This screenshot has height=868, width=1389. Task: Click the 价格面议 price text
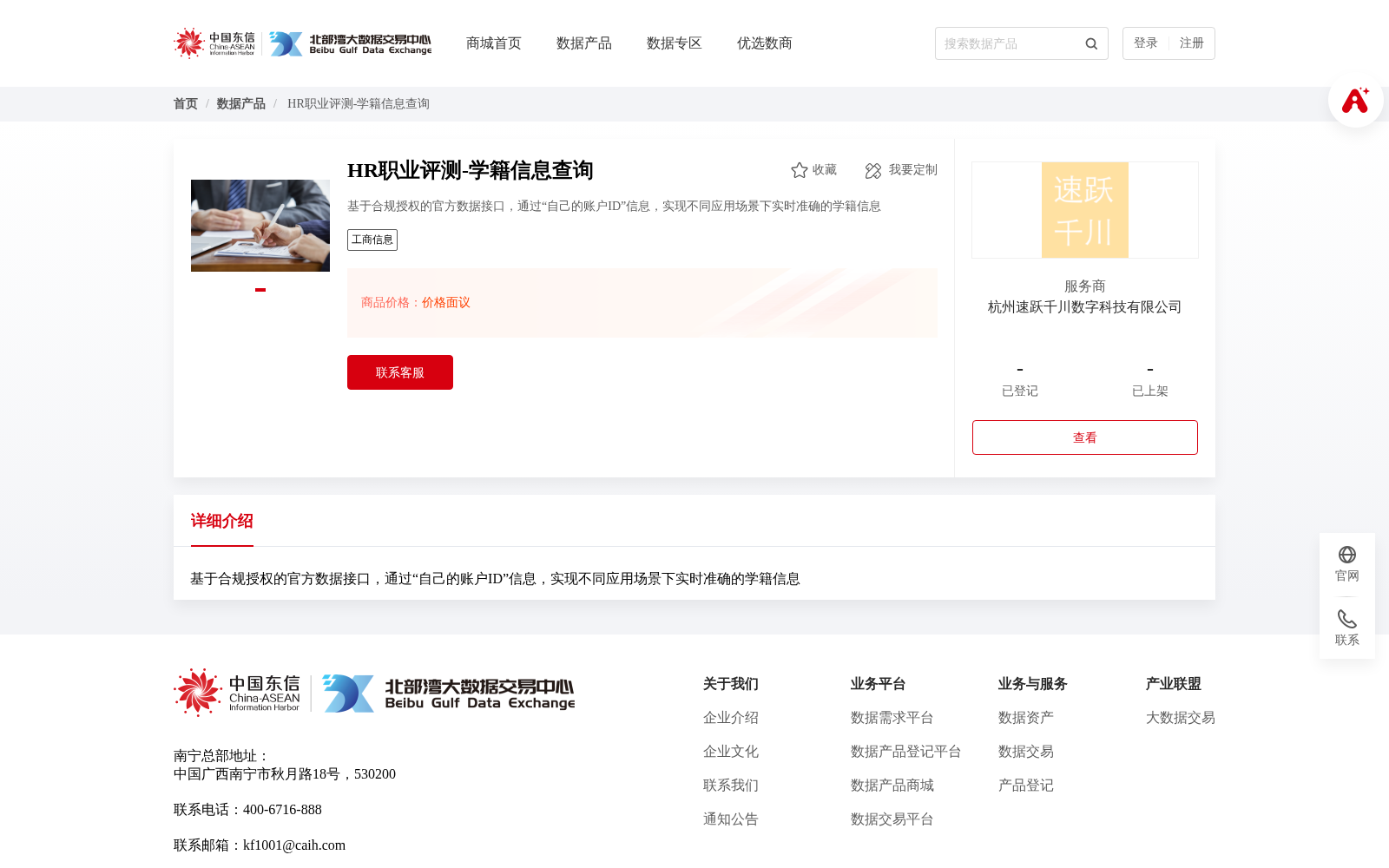446,303
